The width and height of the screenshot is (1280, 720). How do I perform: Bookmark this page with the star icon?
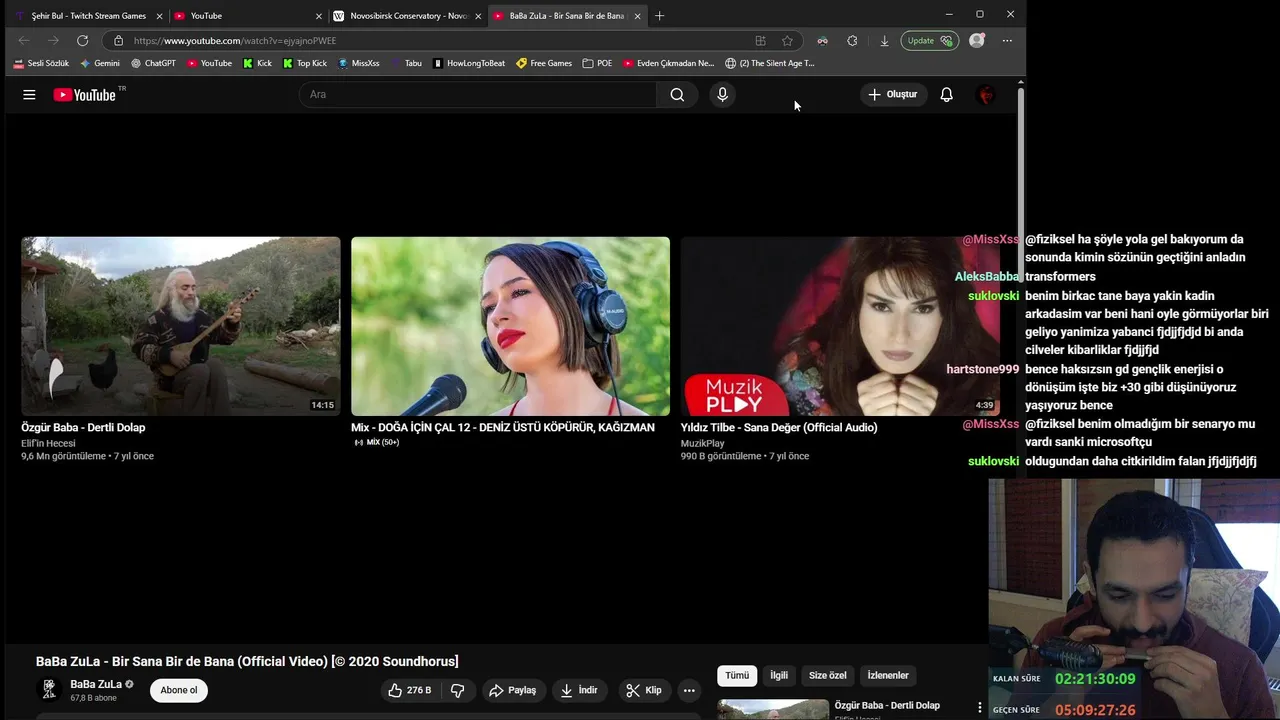click(x=787, y=41)
